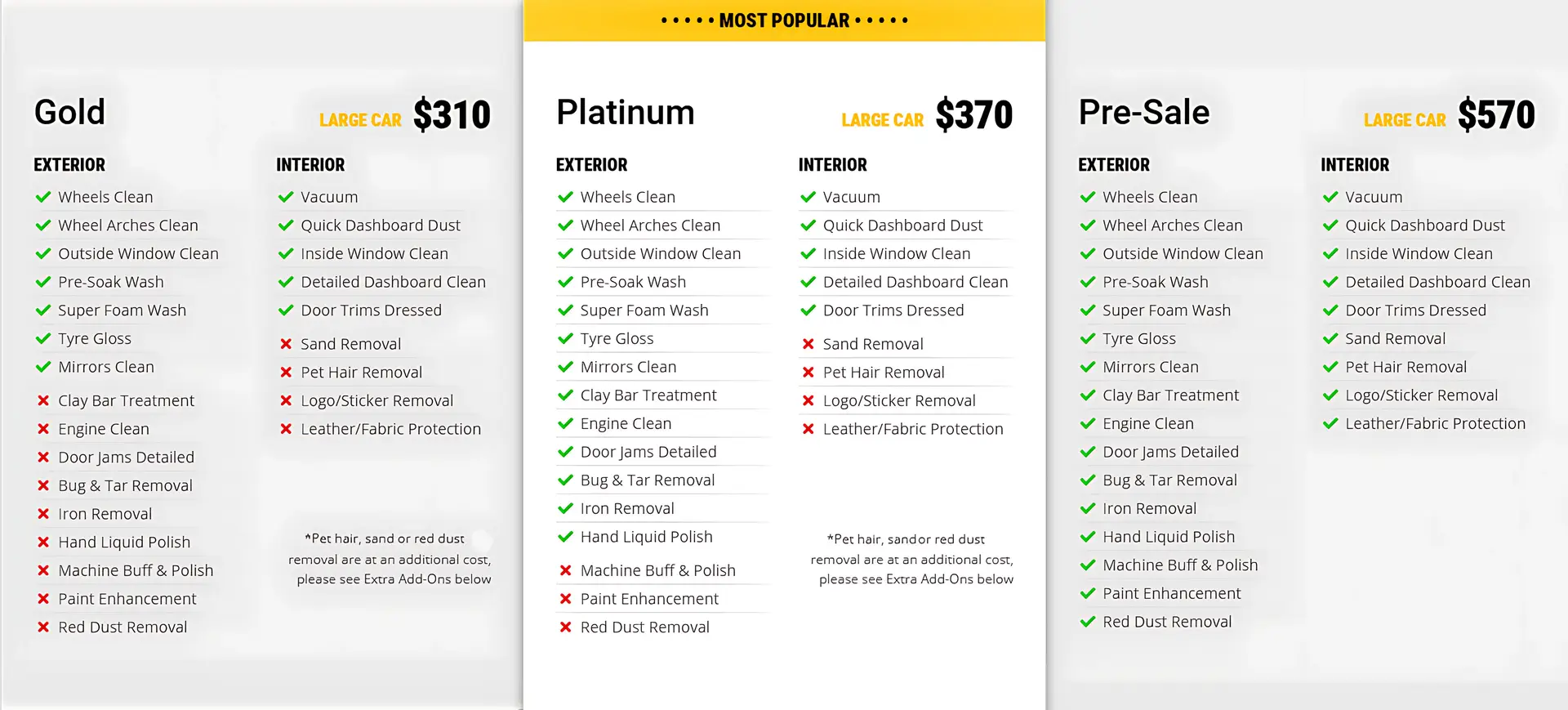Open the Pre-Sale package title
This screenshot has width=1568, height=710.
coord(1143,112)
